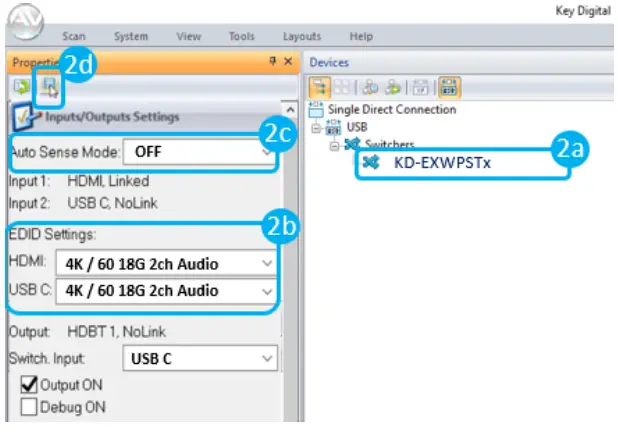The width and height of the screenshot is (618, 433).
Task: Select the Single Direct Connection tree node
Action: tap(392, 109)
